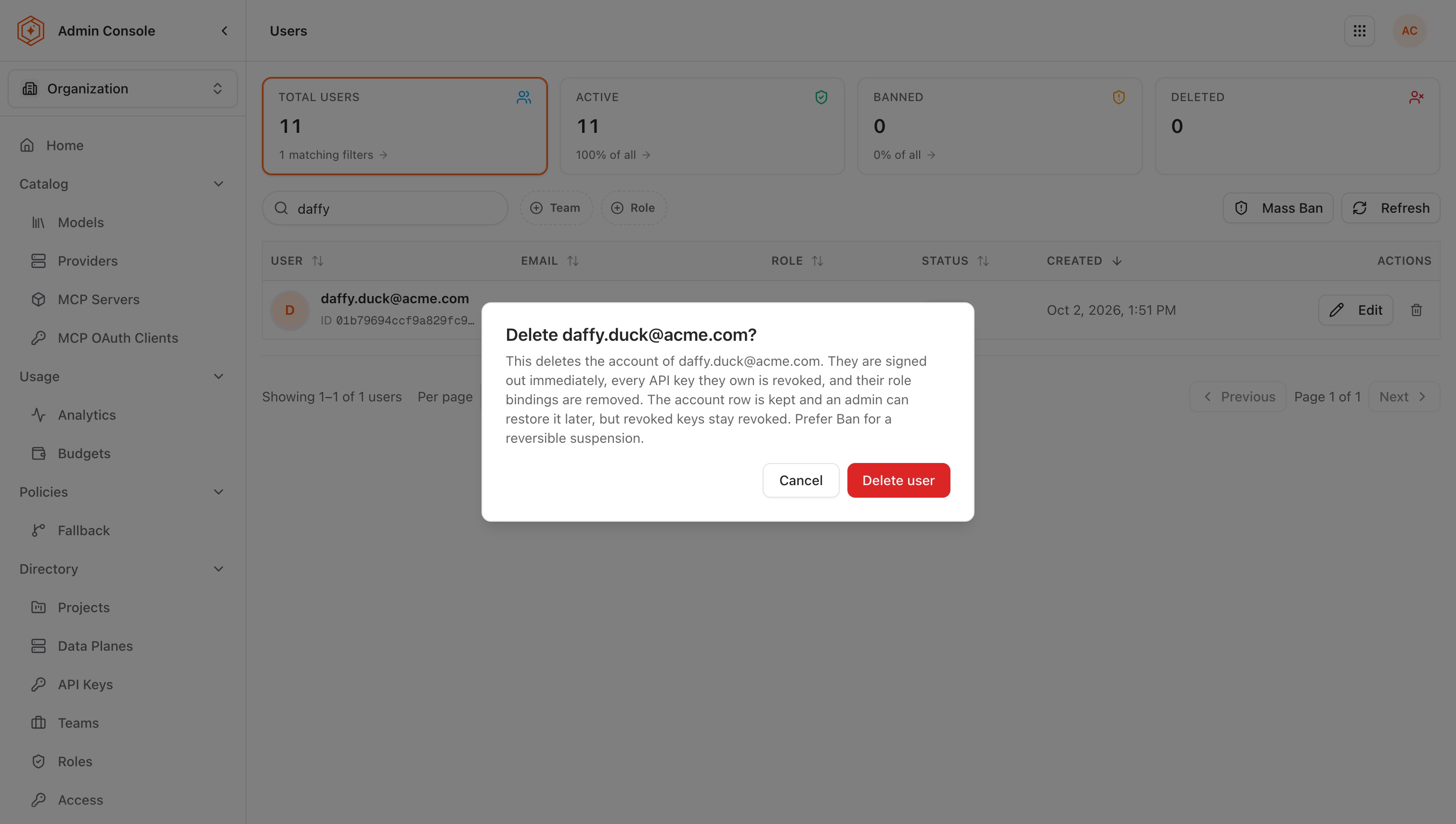
Task: Click the search magnifier icon
Action: (281, 208)
